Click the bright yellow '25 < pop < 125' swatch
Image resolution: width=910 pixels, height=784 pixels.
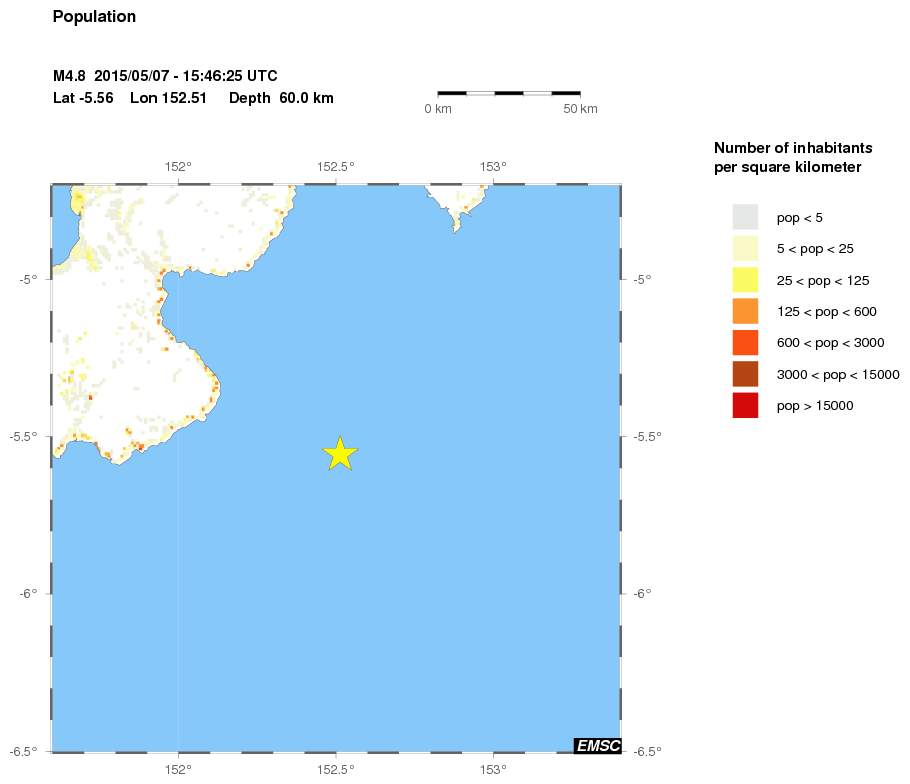click(x=745, y=280)
